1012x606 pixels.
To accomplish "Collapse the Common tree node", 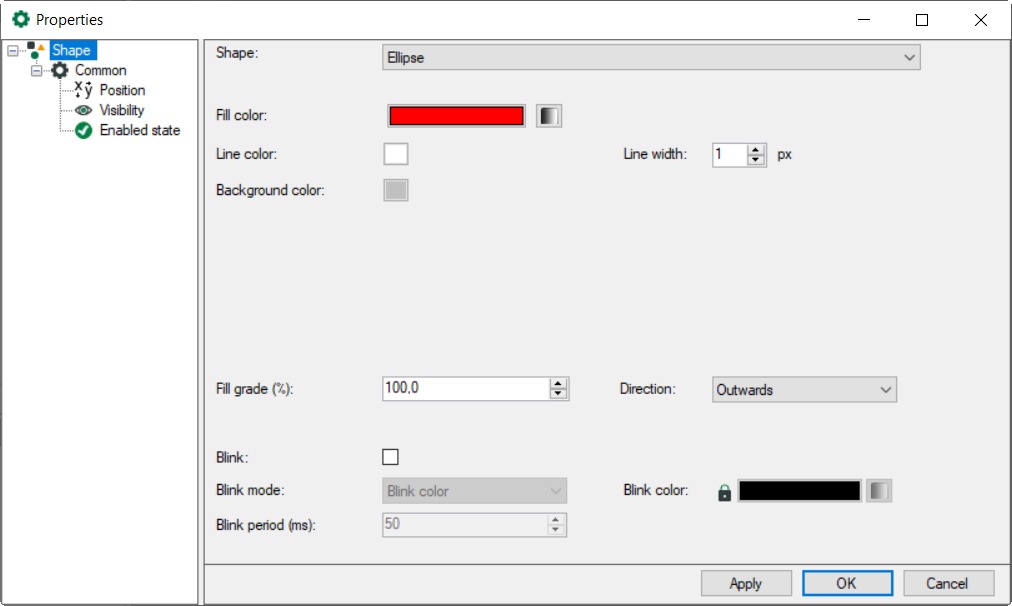I will click(x=37, y=70).
